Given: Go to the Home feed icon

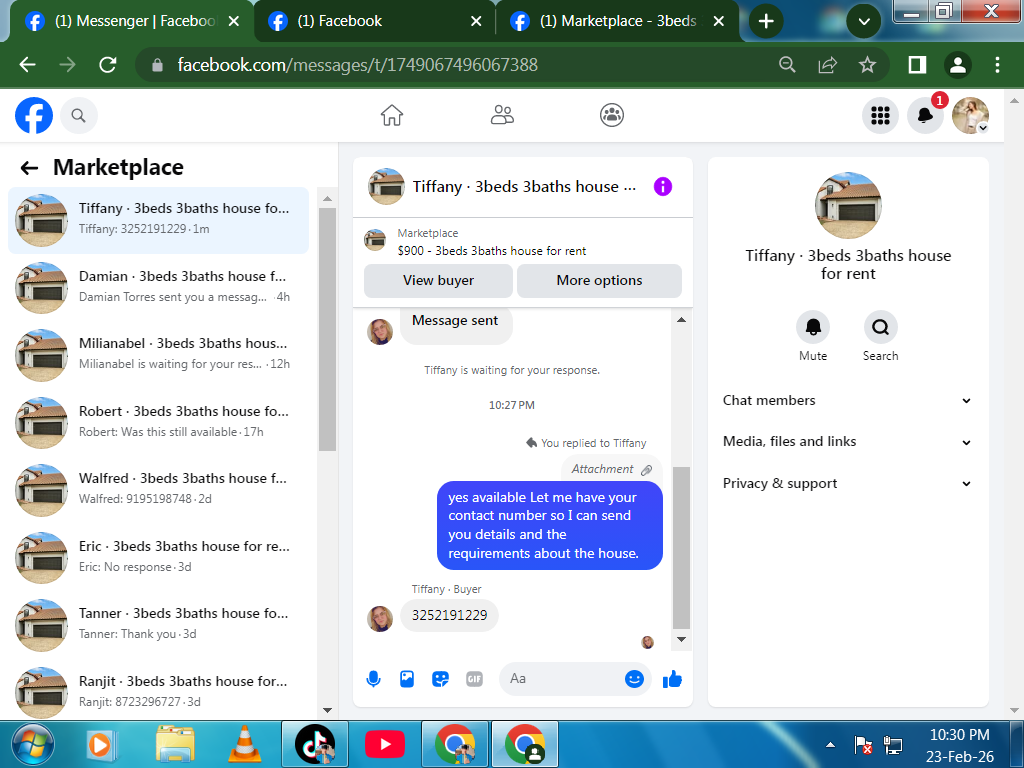Looking at the screenshot, I should (x=392, y=115).
